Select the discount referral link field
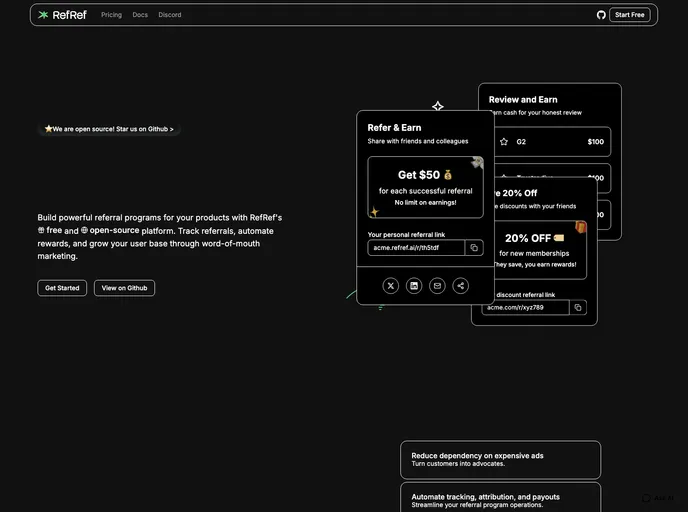The width and height of the screenshot is (688, 512). click(x=525, y=308)
